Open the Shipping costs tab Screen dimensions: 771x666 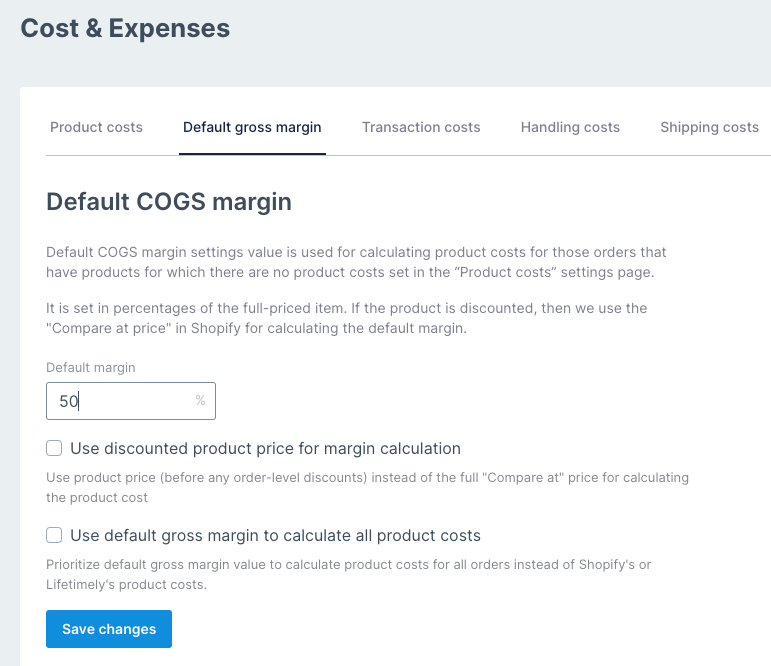[709, 127]
